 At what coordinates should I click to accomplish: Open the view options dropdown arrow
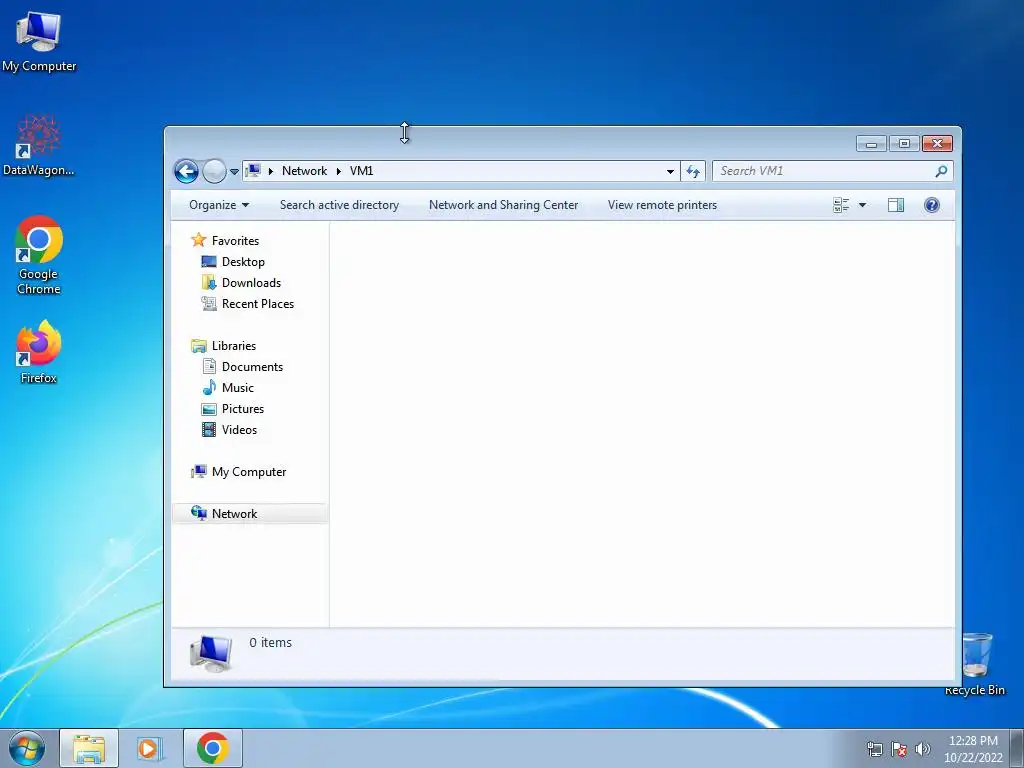coord(862,205)
